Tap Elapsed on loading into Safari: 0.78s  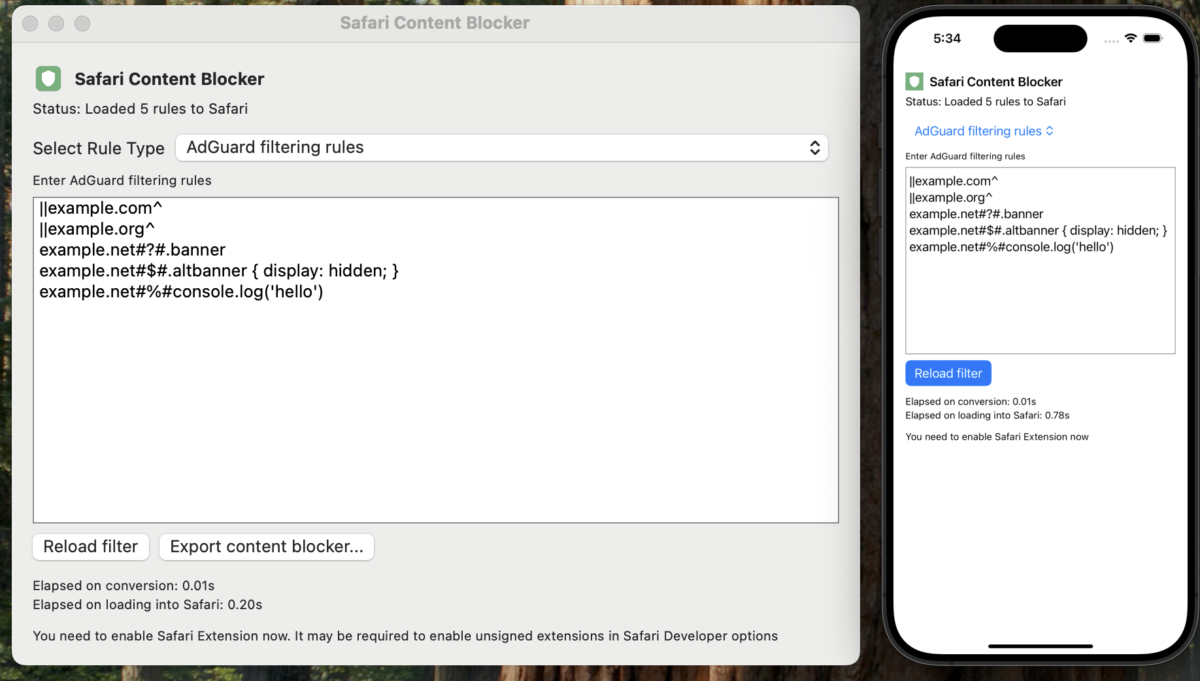point(987,415)
